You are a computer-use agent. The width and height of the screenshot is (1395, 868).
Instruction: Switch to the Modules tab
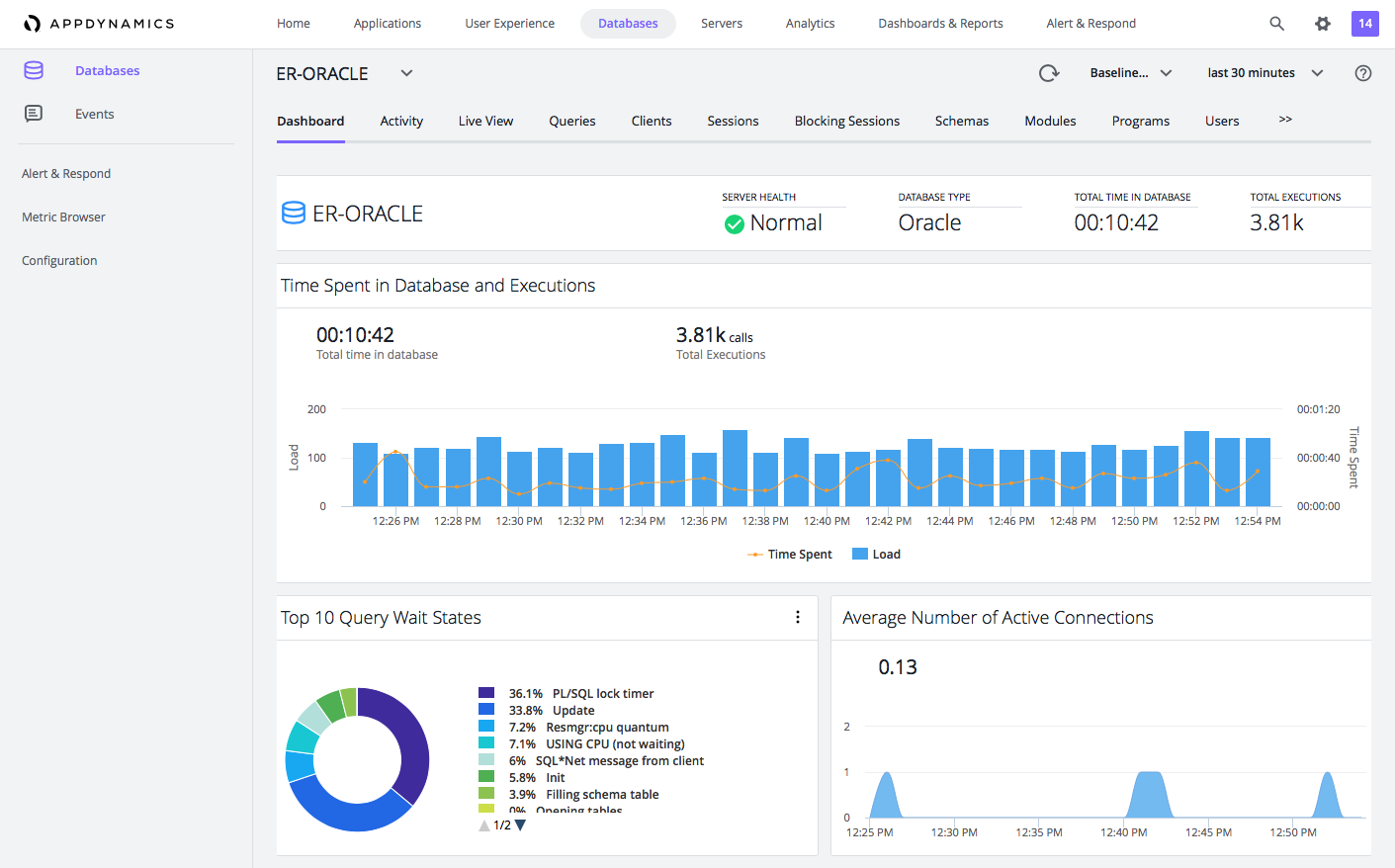pos(1050,122)
